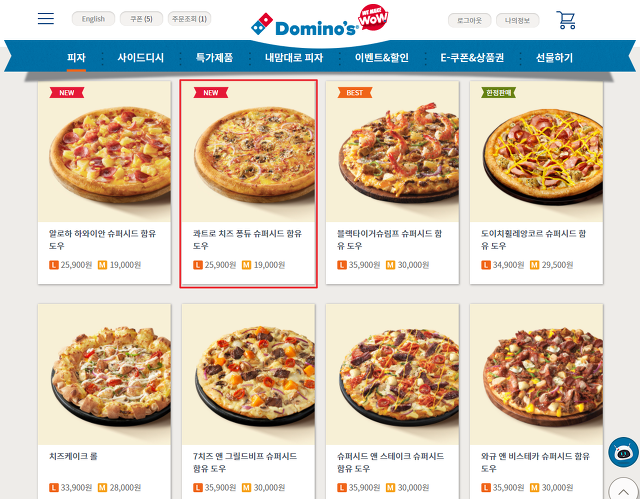This screenshot has height=499, width=640.
Task: Open the chatbot robot icon
Action: click(x=623, y=452)
